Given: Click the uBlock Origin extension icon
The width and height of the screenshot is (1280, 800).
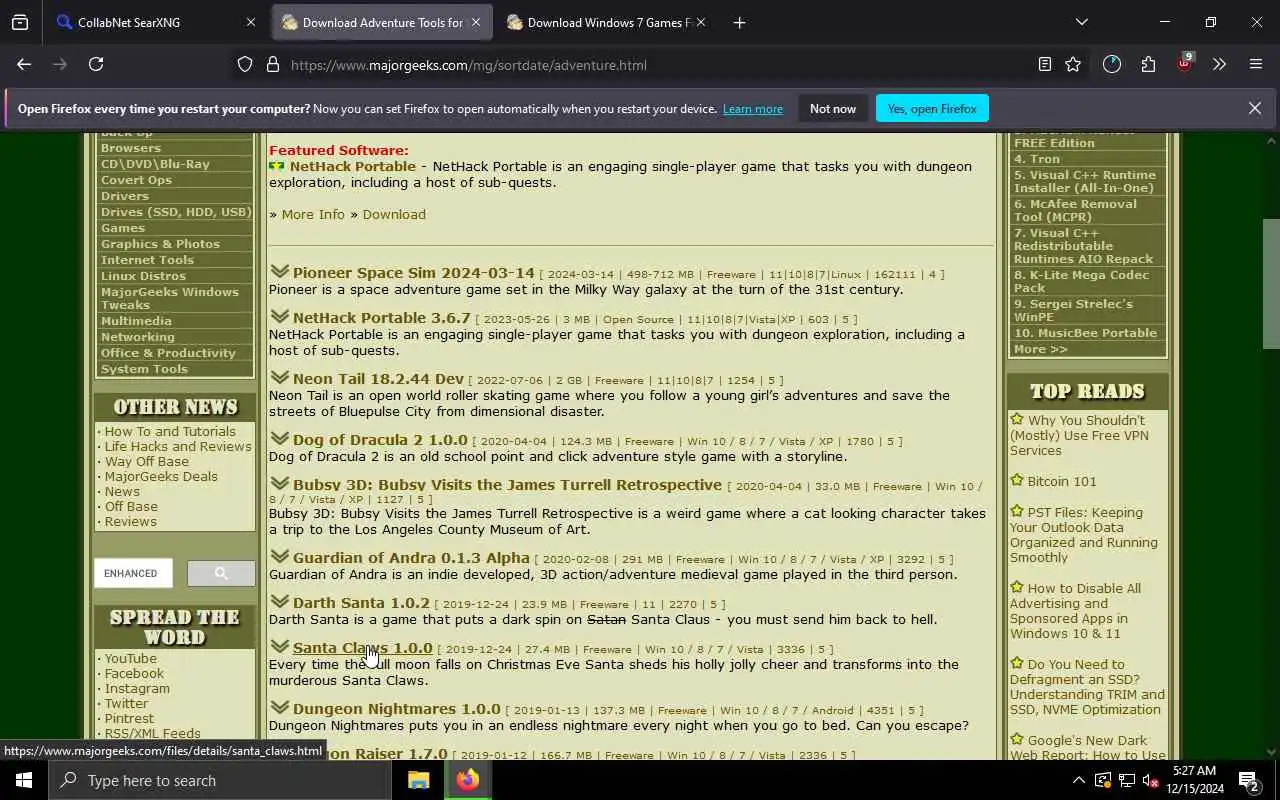Looking at the screenshot, I should coord(1185,63).
